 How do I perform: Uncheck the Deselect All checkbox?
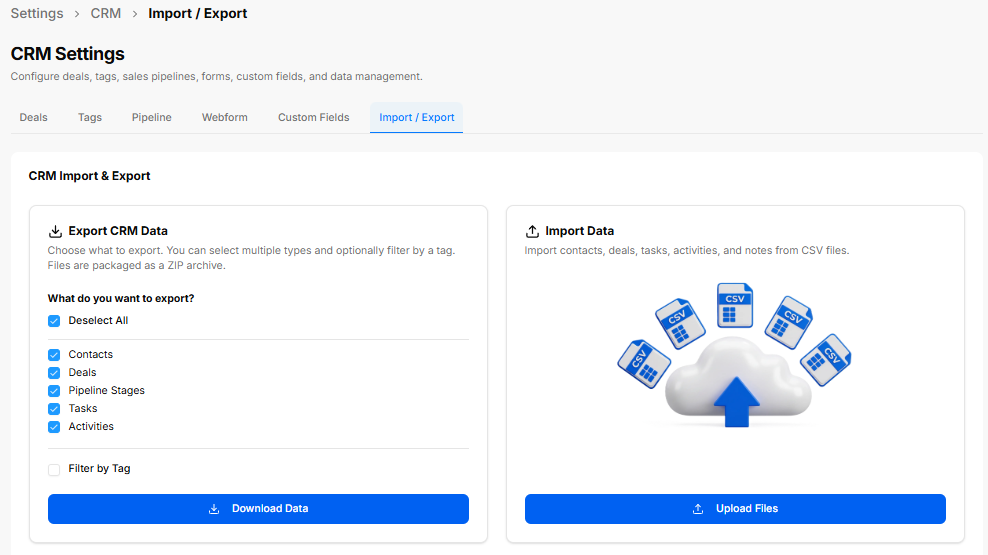click(x=54, y=321)
